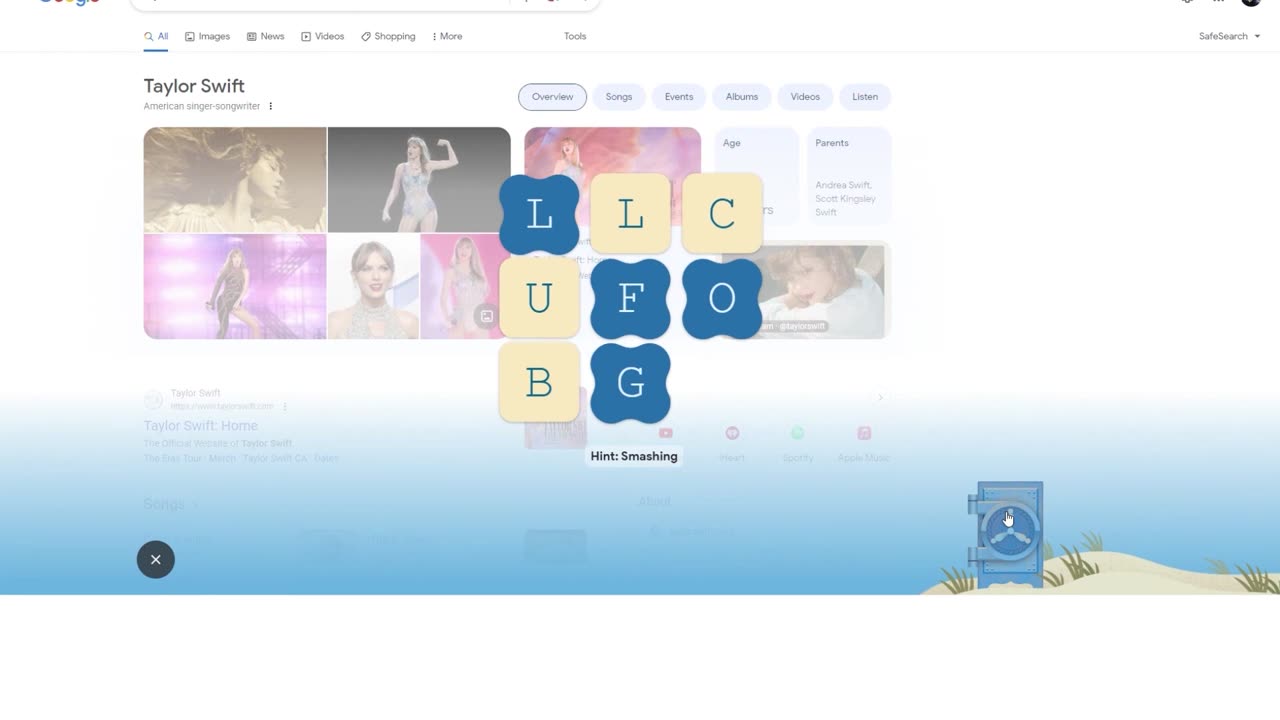Open the Age info card
This screenshot has height=720, width=1280.
click(757, 176)
